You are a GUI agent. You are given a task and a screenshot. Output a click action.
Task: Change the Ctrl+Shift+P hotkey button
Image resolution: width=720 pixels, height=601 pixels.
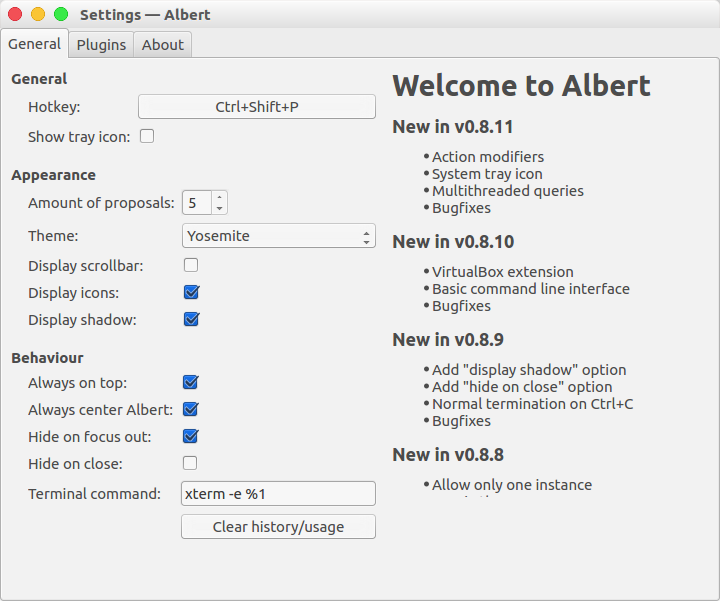[257, 107]
